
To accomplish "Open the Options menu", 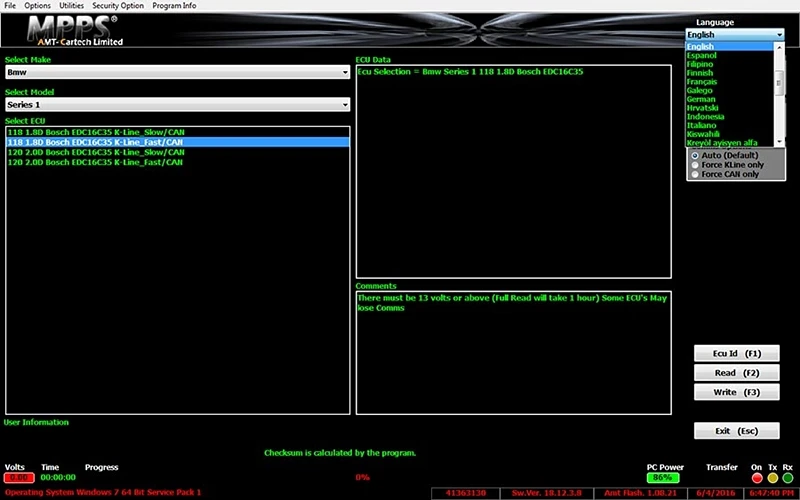I will (37, 6).
